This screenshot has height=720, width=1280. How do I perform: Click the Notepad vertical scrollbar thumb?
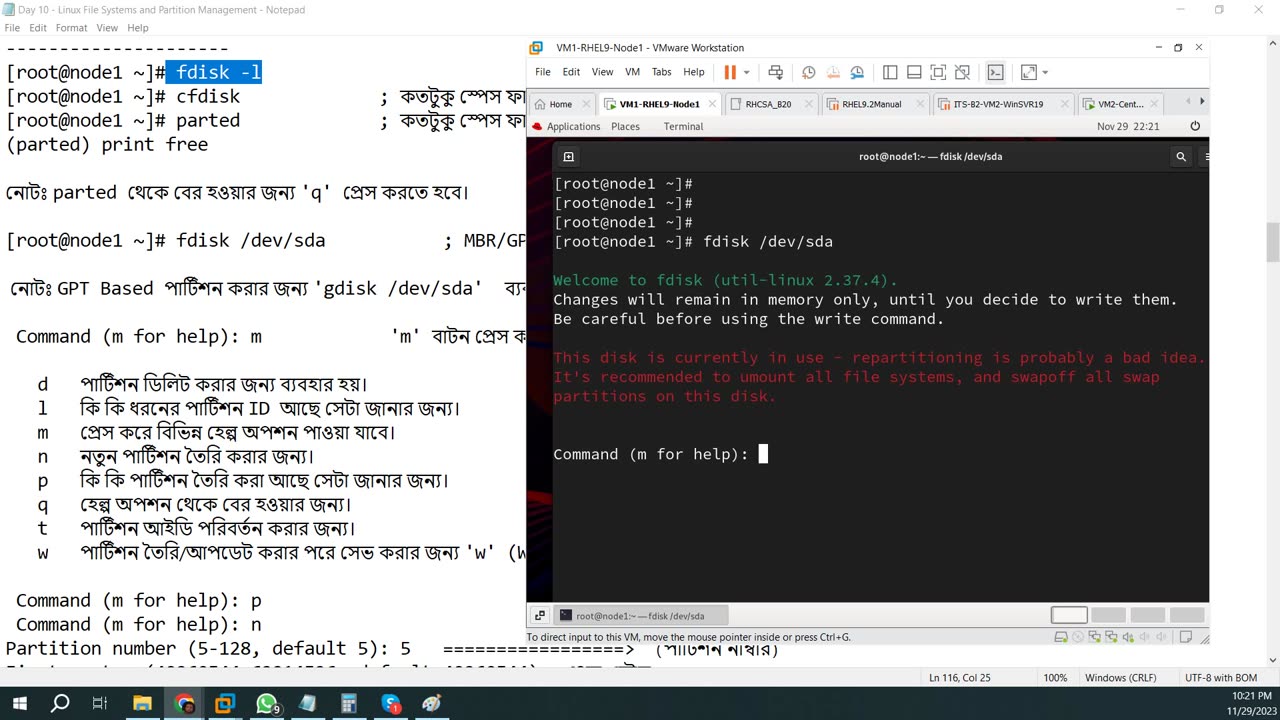click(1272, 241)
